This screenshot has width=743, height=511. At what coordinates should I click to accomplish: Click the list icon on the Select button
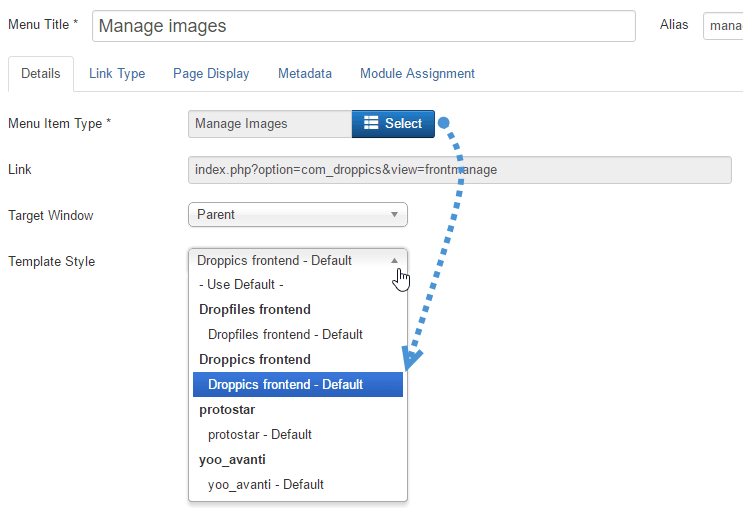pos(370,124)
